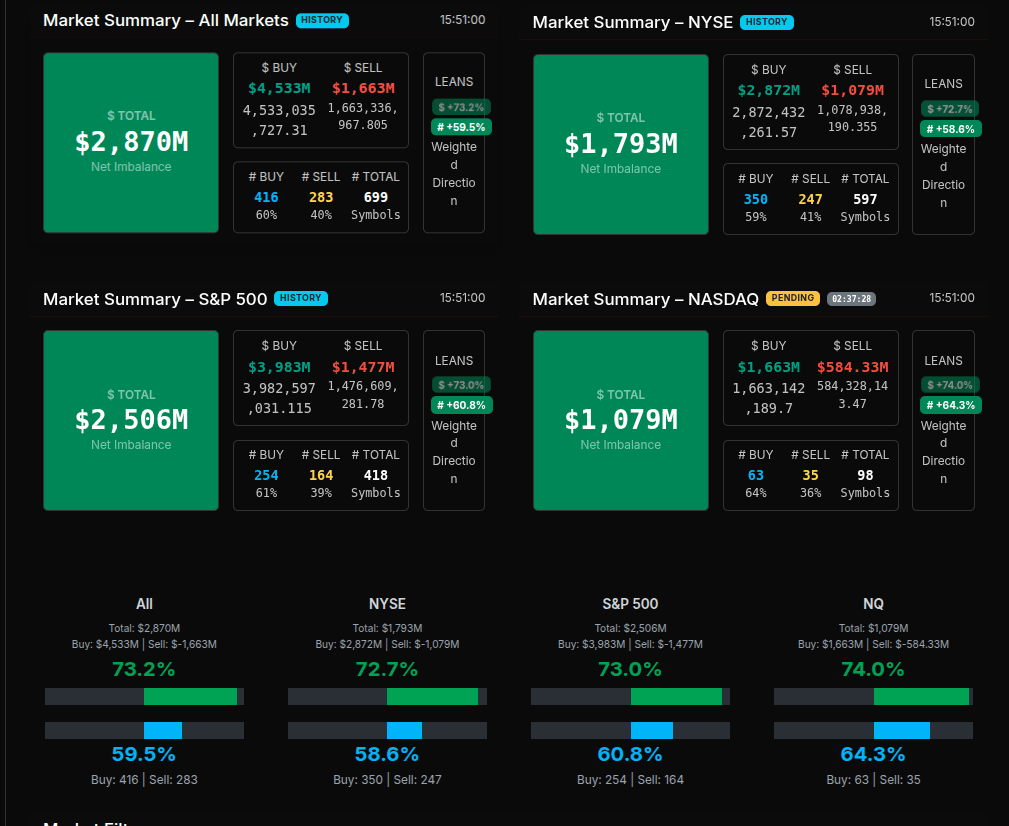Click the 02:37:28 countdown timer badge
The image size is (1009, 826).
pyautogui.click(x=851, y=299)
